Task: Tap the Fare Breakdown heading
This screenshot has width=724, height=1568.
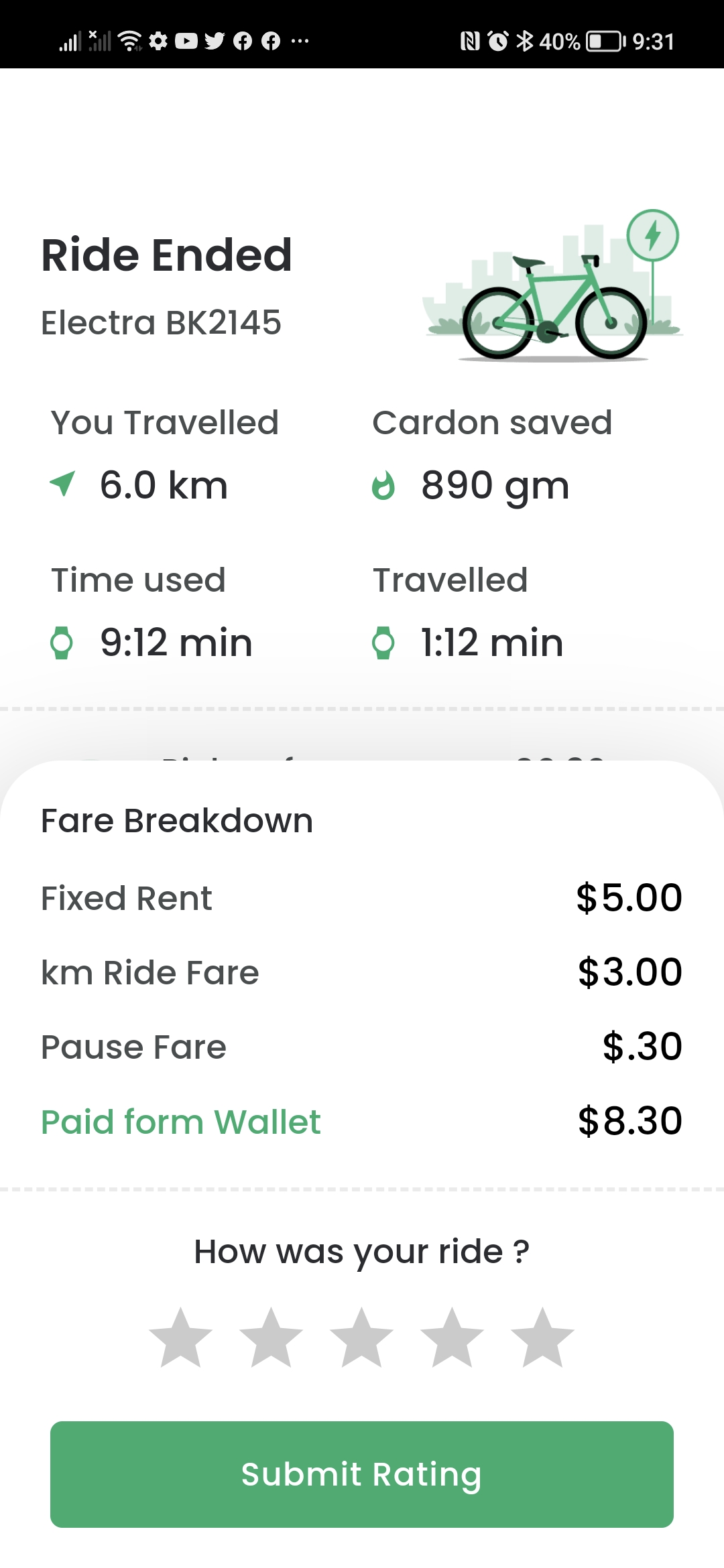Action: tap(177, 821)
